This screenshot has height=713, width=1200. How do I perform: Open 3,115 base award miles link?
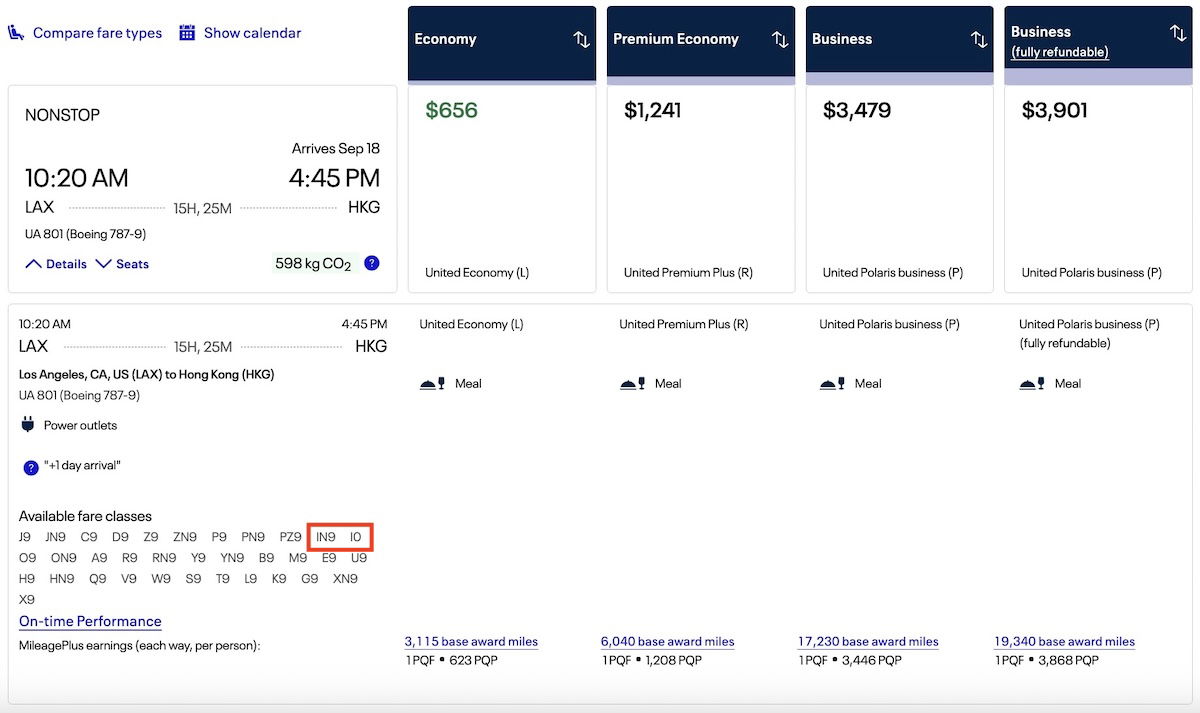click(x=471, y=642)
